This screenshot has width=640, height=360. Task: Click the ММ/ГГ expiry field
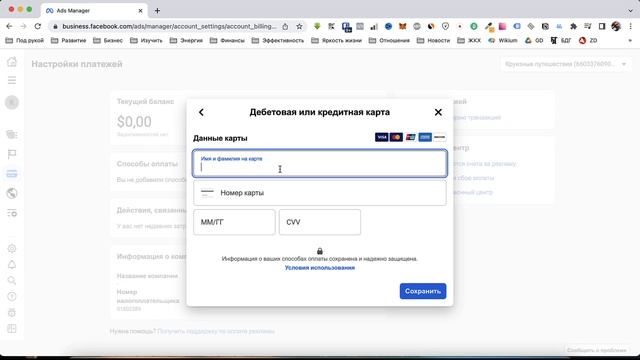(x=234, y=222)
